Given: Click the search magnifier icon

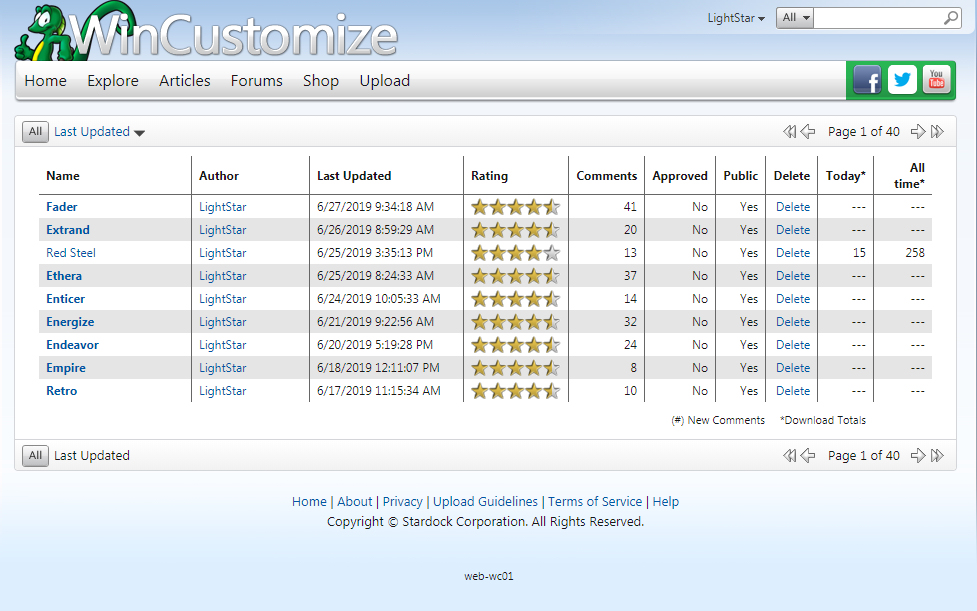Looking at the screenshot, I should pyautogui.click(x=951, y=18).
